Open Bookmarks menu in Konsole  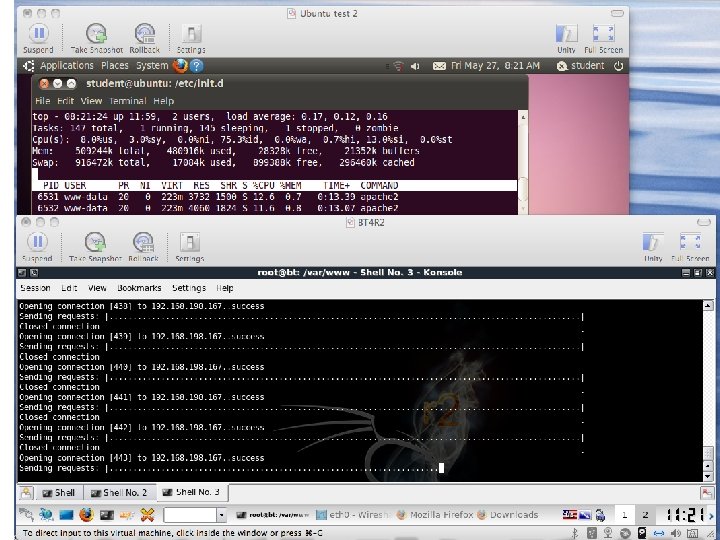[139, 288]
